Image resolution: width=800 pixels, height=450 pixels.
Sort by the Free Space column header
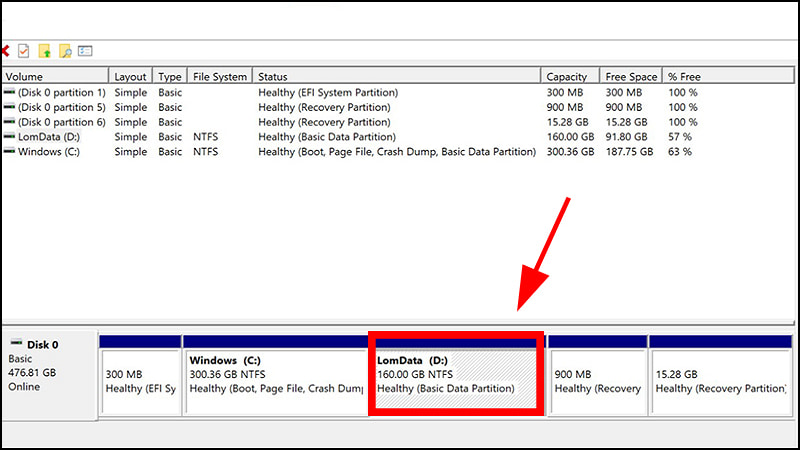coord(630,77)
